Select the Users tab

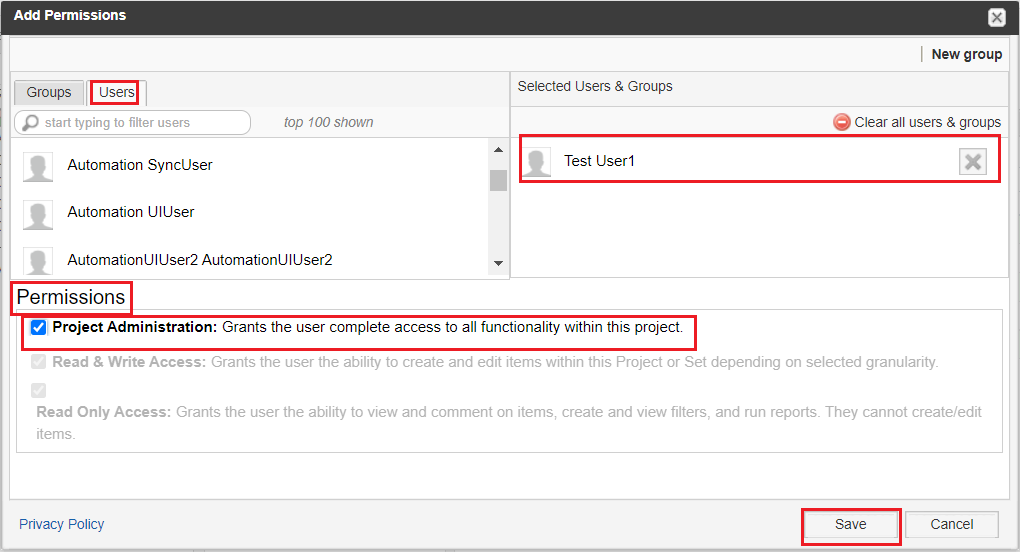tap(117, 93)
